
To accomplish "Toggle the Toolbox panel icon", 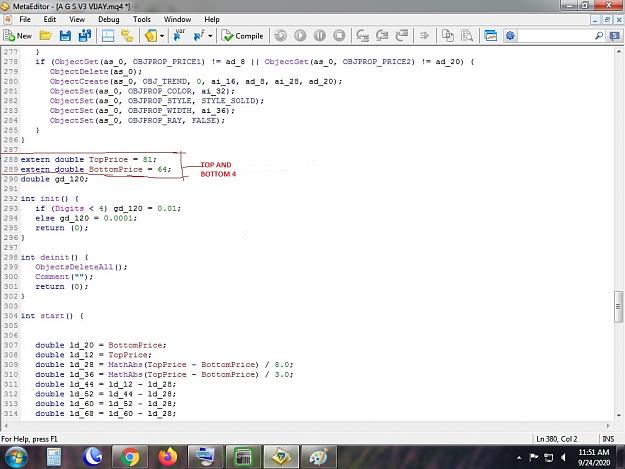I will click(127, 36).
